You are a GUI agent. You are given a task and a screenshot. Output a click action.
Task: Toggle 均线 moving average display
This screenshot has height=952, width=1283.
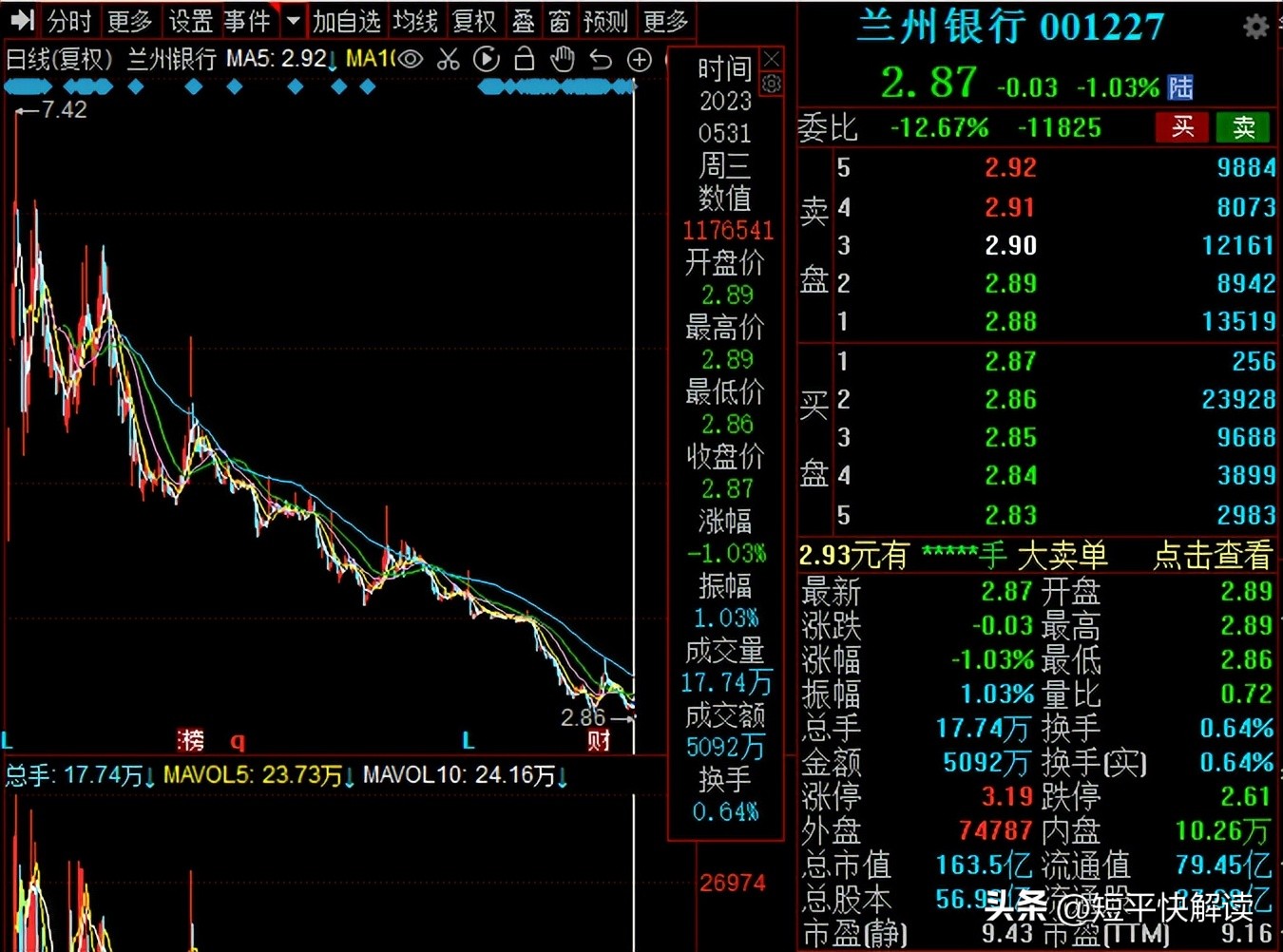415,19
